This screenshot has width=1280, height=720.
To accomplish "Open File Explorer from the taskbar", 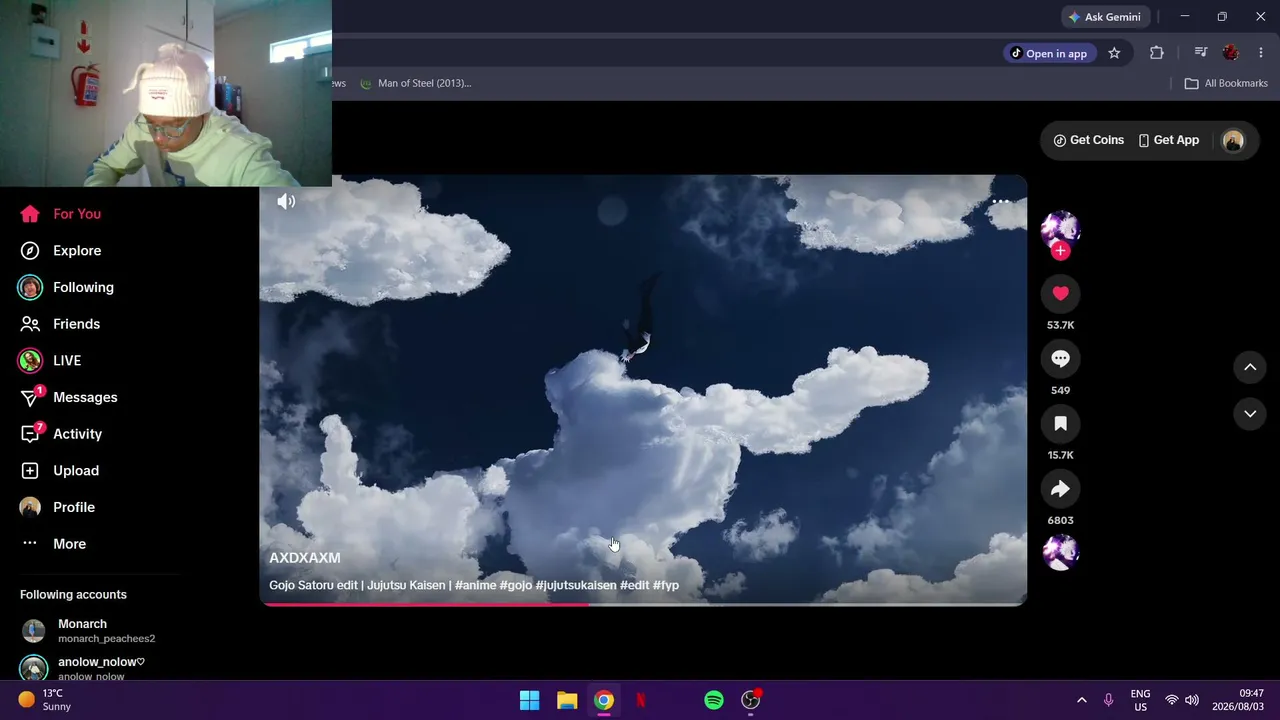I will (x=567, y=700).
